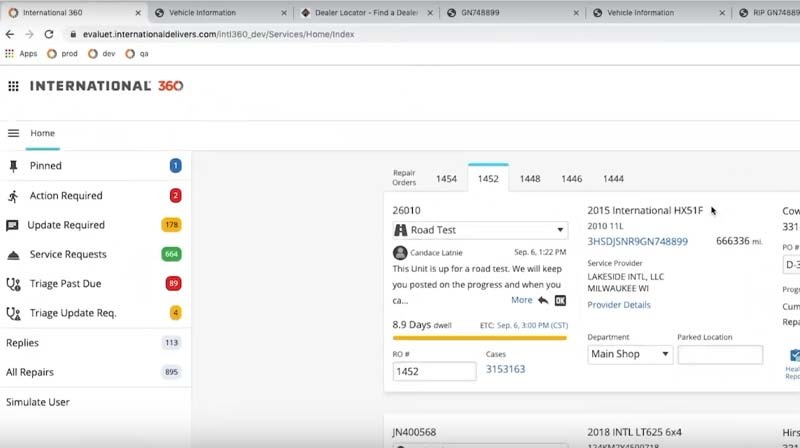Click the All Repairs count 895
800x448 pixels.
171,372
